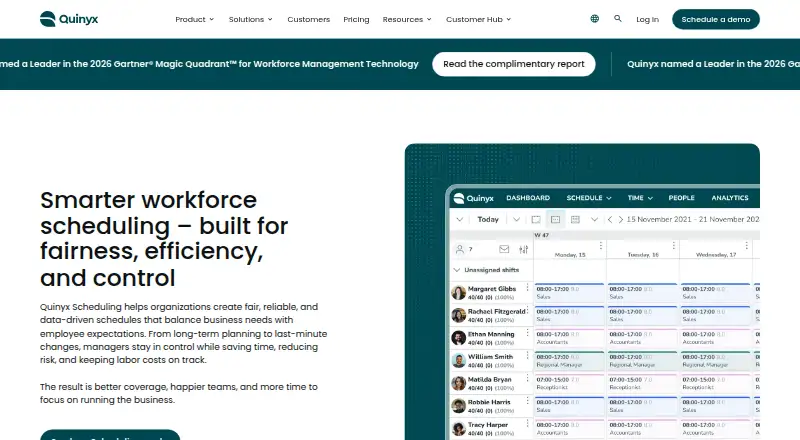The image size is (800, 440).
Task: Open Ethan Manning row options dots
Action: 528,333
